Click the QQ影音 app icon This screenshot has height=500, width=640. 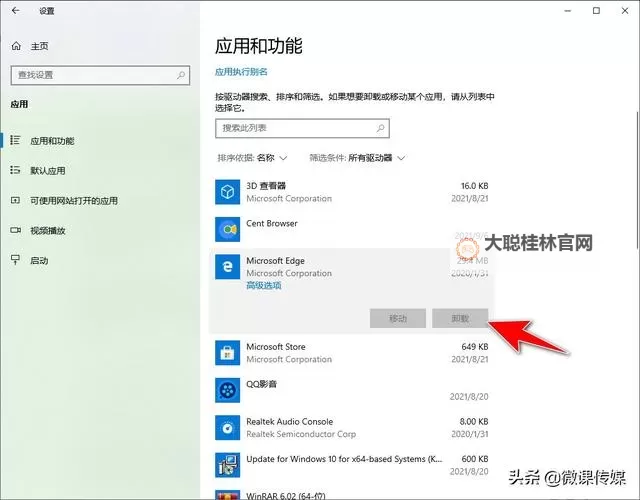point(227,390)
